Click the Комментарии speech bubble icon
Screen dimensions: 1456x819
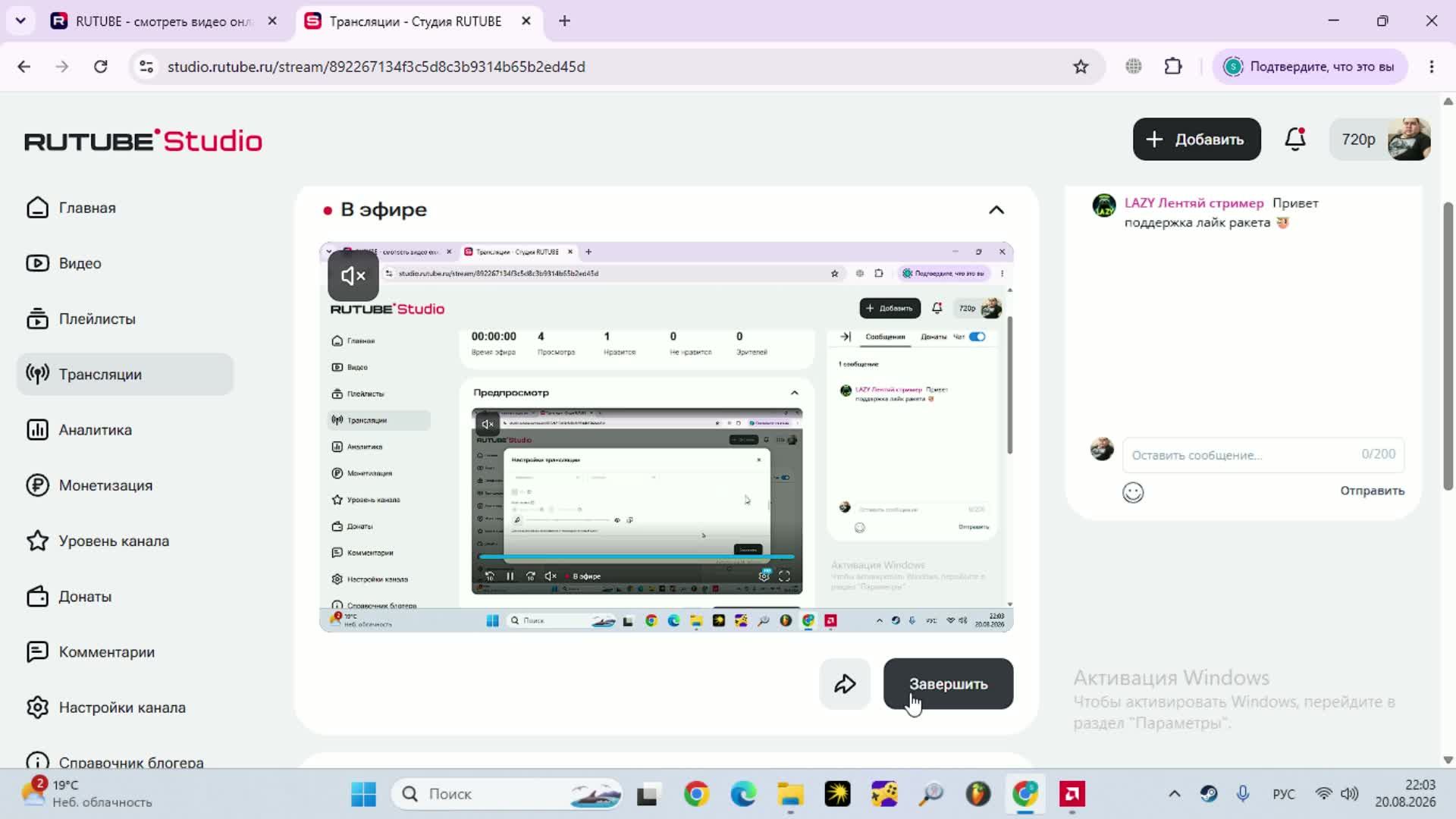[37, 652]
